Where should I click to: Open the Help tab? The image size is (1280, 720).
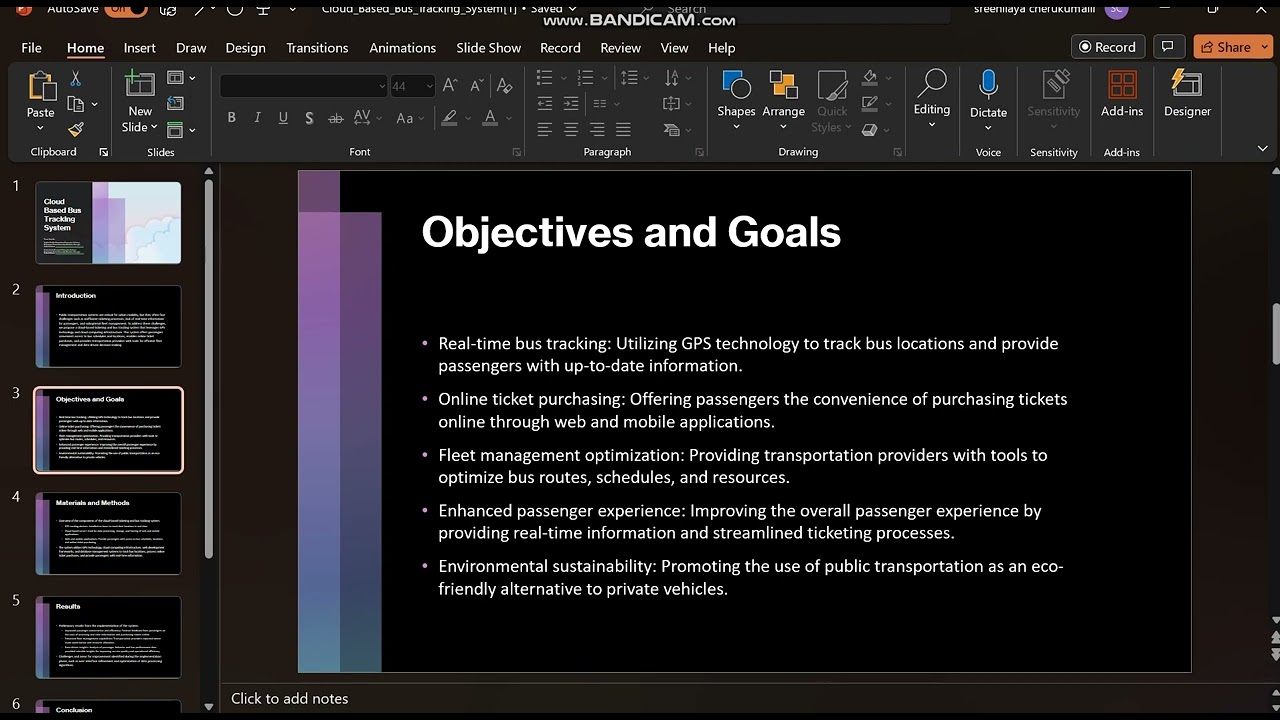pyautogui.click(x=721, y=47)
